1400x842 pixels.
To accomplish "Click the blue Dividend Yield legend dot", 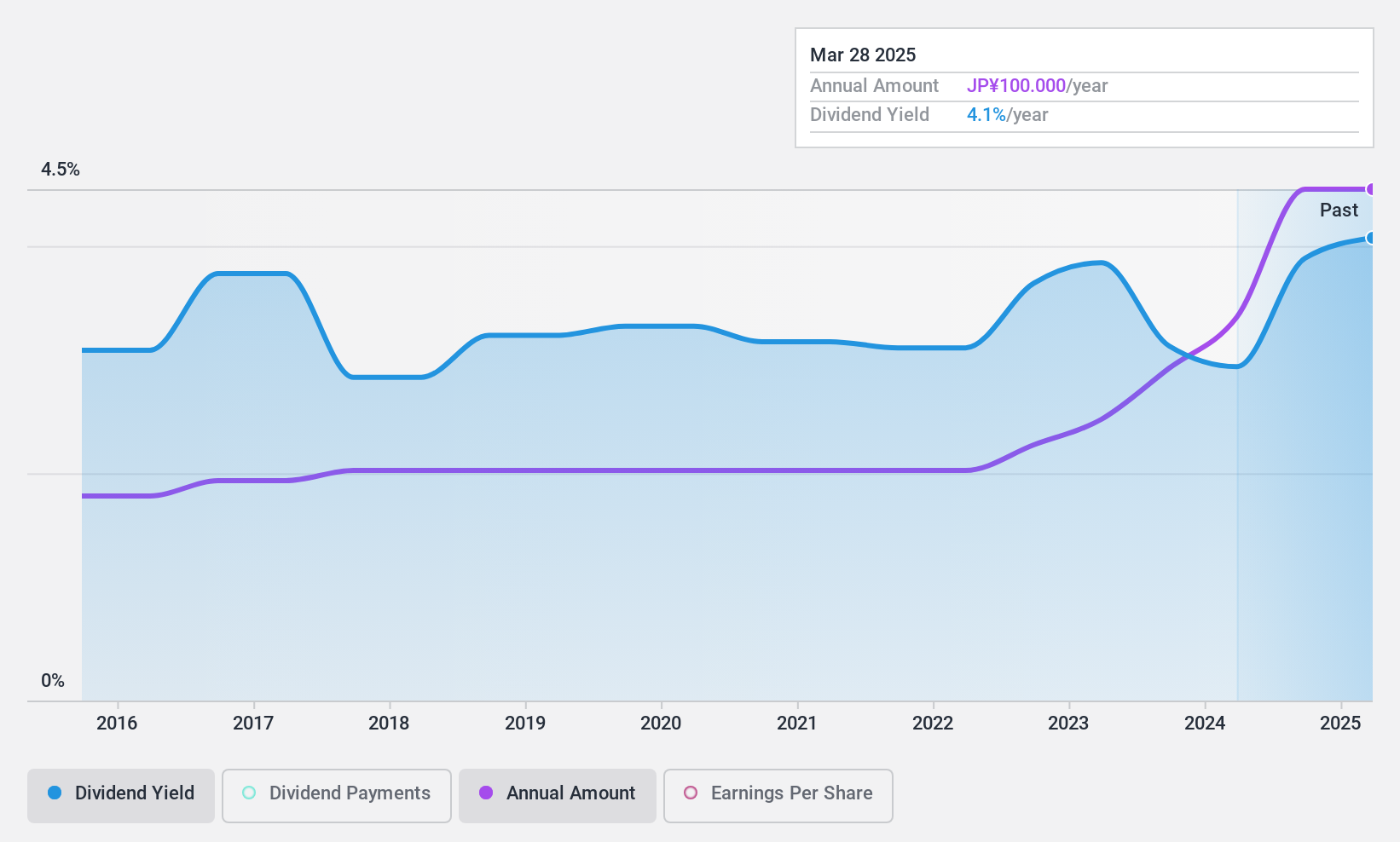I will click(x=55, y=793).
